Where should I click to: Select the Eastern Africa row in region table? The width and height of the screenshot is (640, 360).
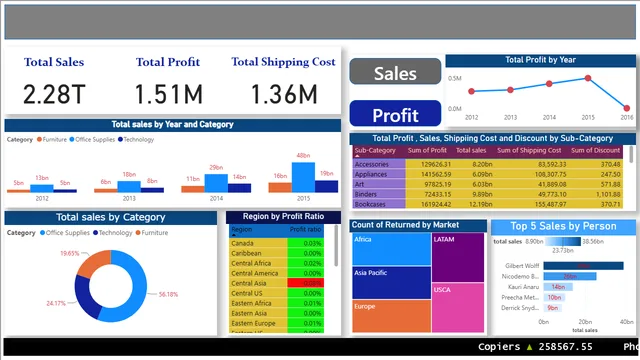(x=277, y=303)
